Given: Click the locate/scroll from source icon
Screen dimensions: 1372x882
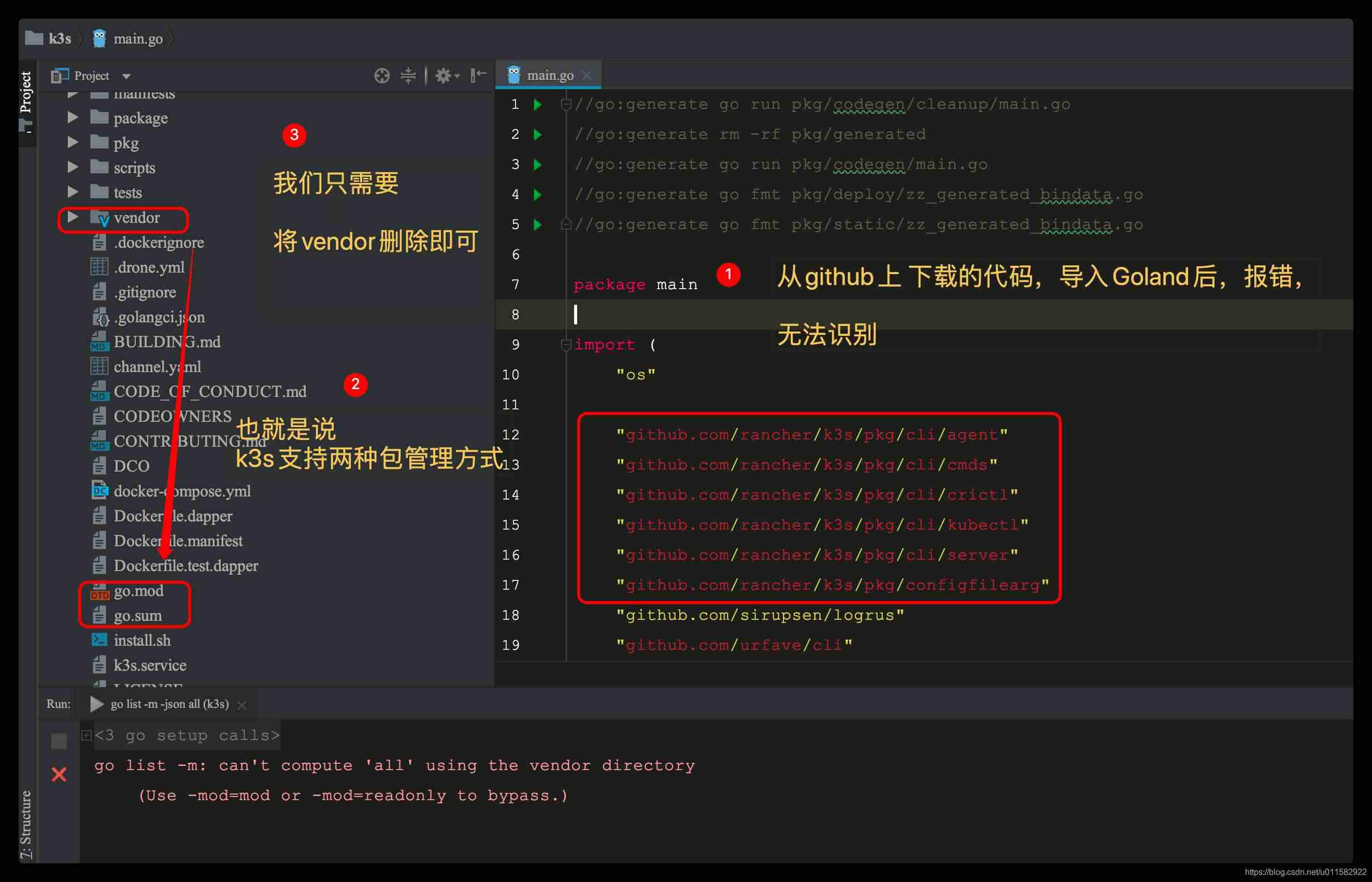Looking at the screenshot, I should pyautogui.click(x=381, y=76).
